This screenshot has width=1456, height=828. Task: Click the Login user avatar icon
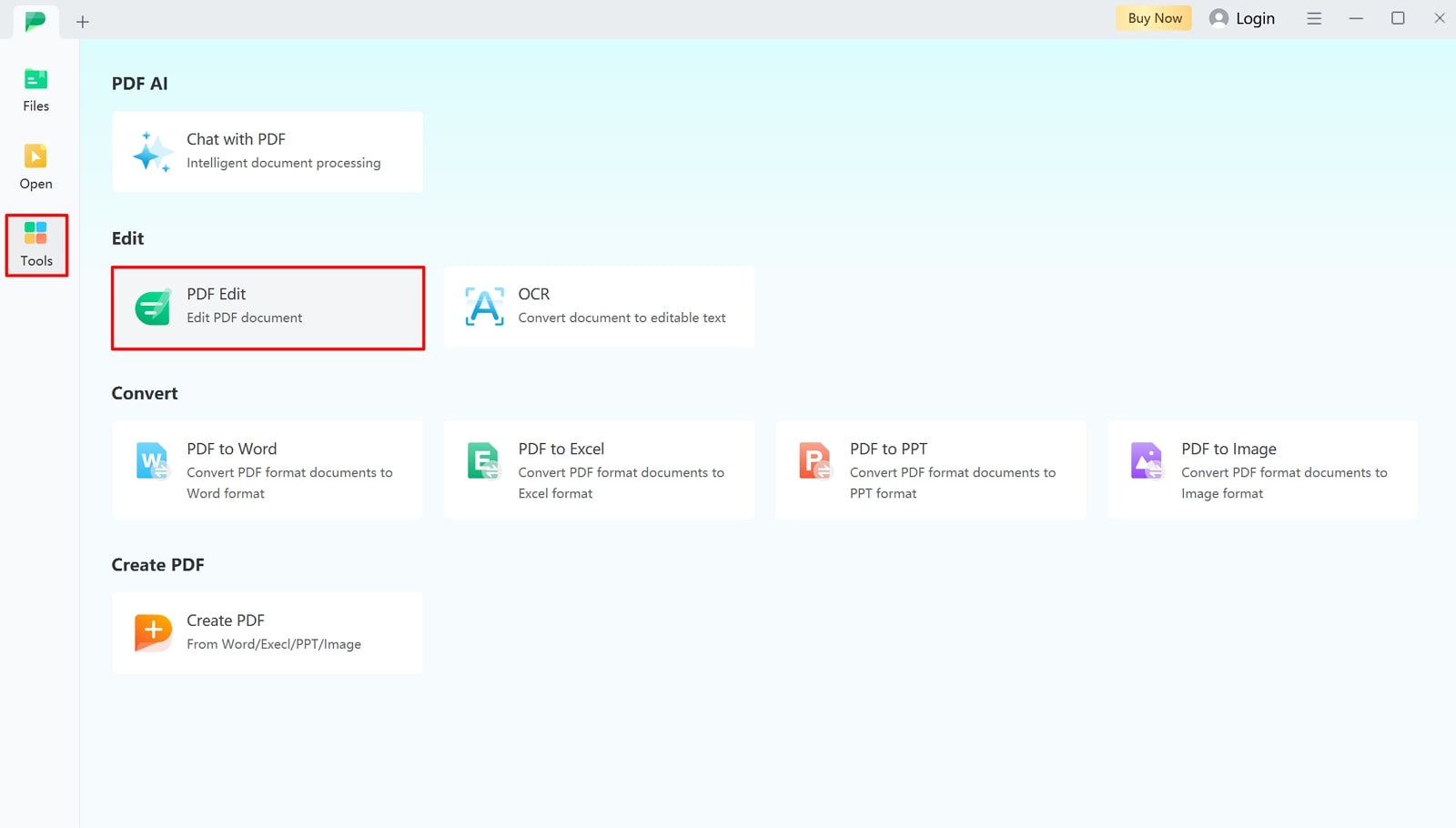pos(1218,18)
